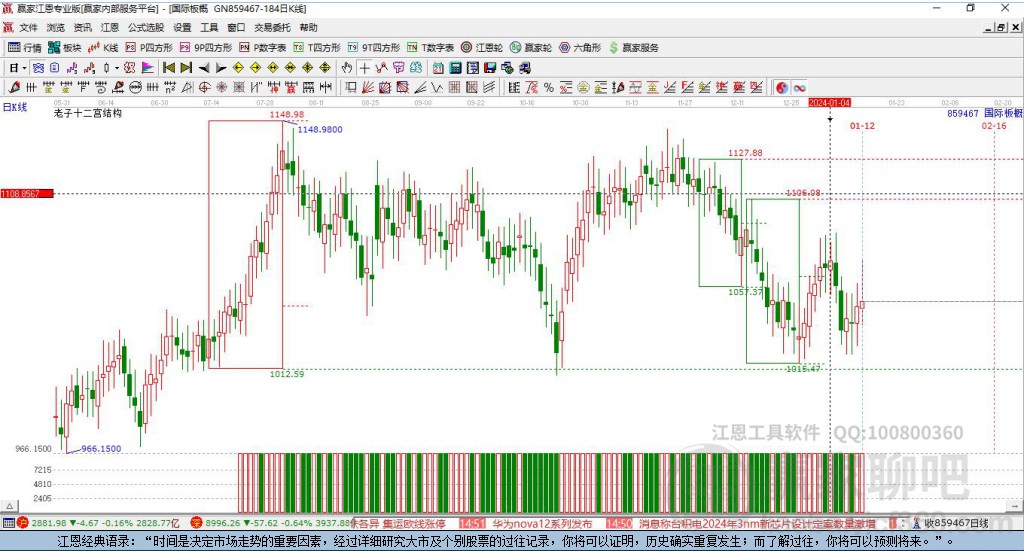Click the 集运欧线涨停 news ticker headline
Screen dimensions: 1024x551
point(412,523)
